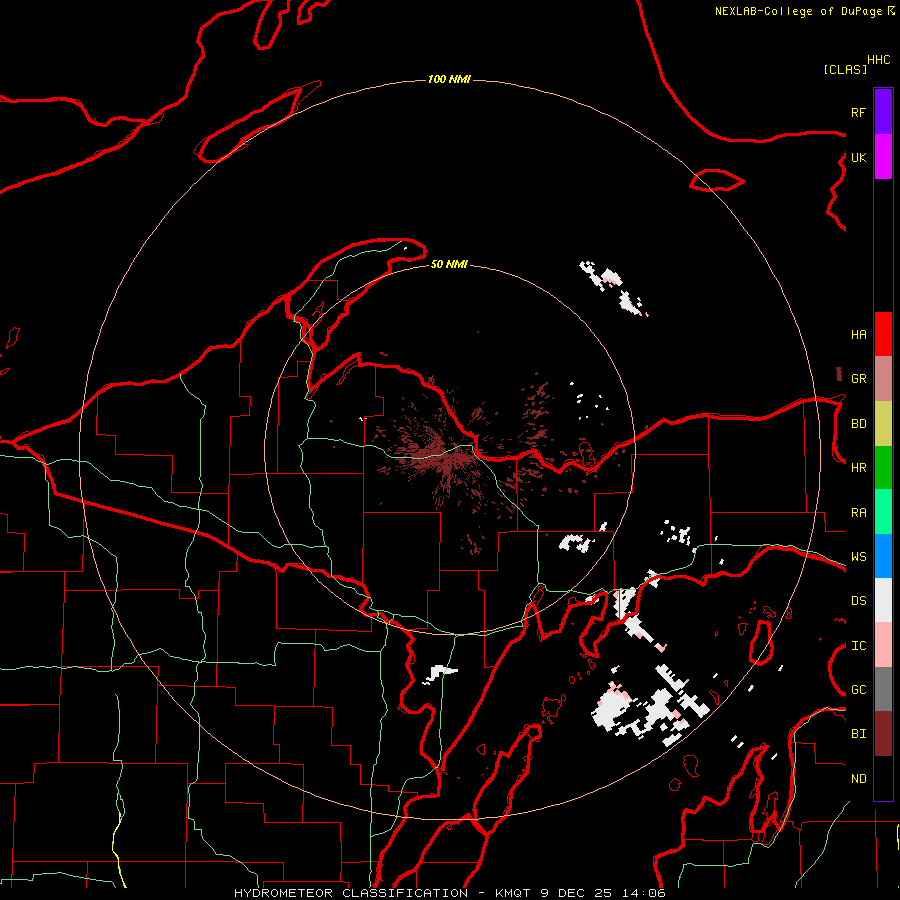Click the GR legend label
Image resolution: width=900 pixels, height=900 pixels.
coord(858,379)
